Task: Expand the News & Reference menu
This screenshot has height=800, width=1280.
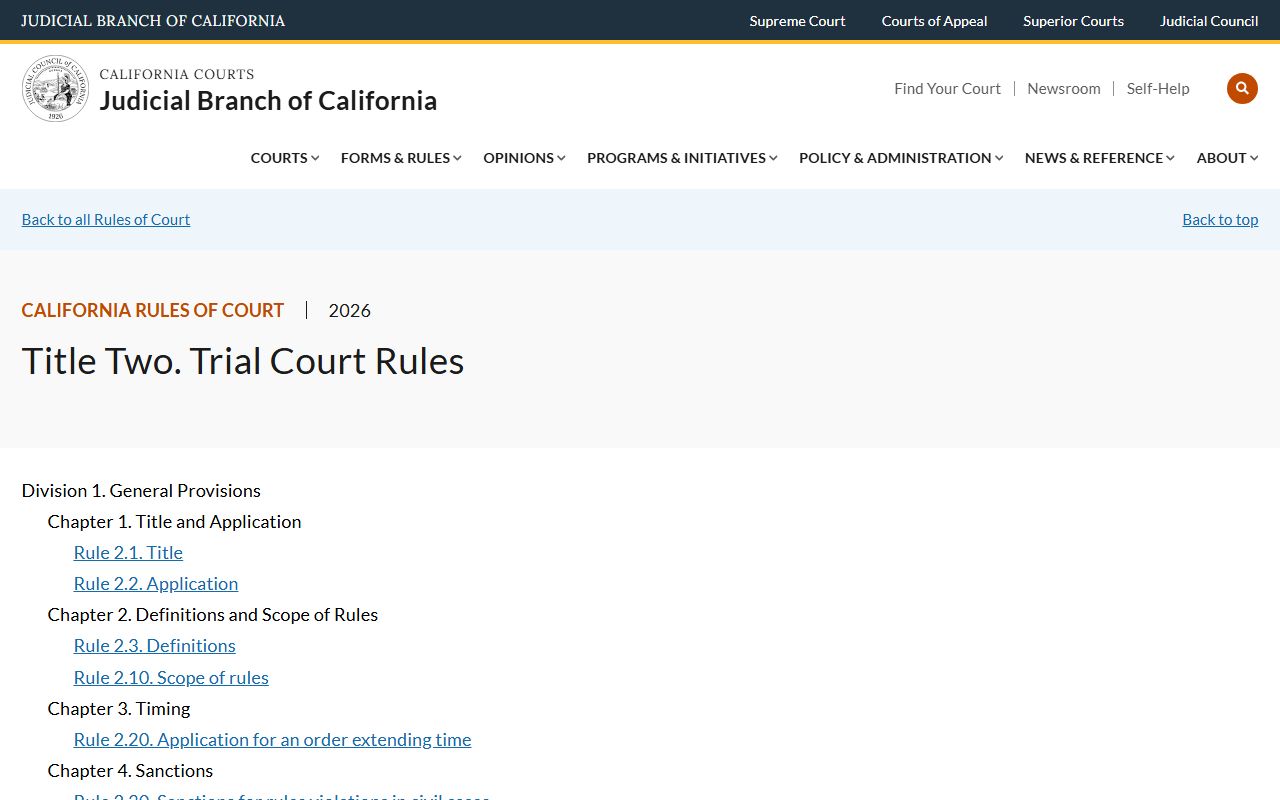Action: tap(1100, 158)
